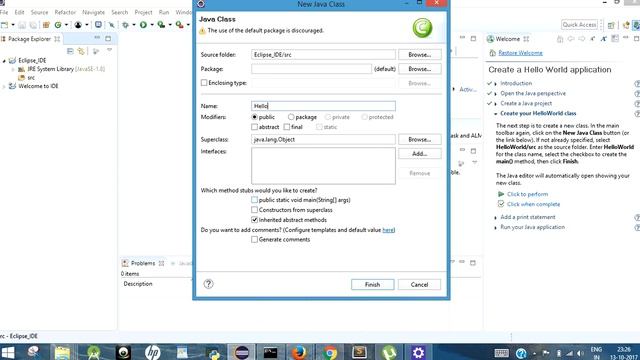Click the Eclipse taskbar icon

tap(242, 352)
